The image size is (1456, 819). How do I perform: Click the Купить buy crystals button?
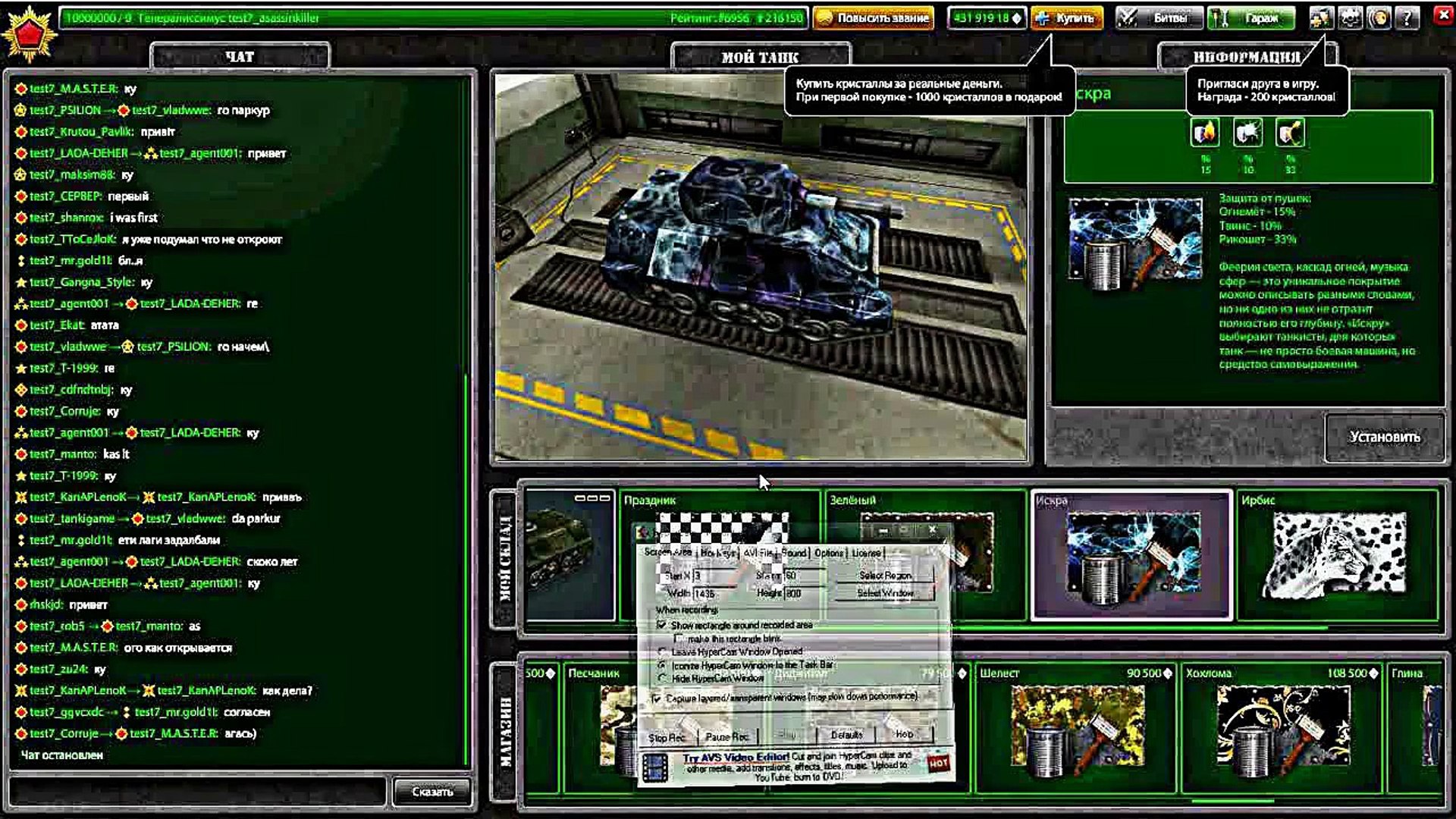[1065, 17]
